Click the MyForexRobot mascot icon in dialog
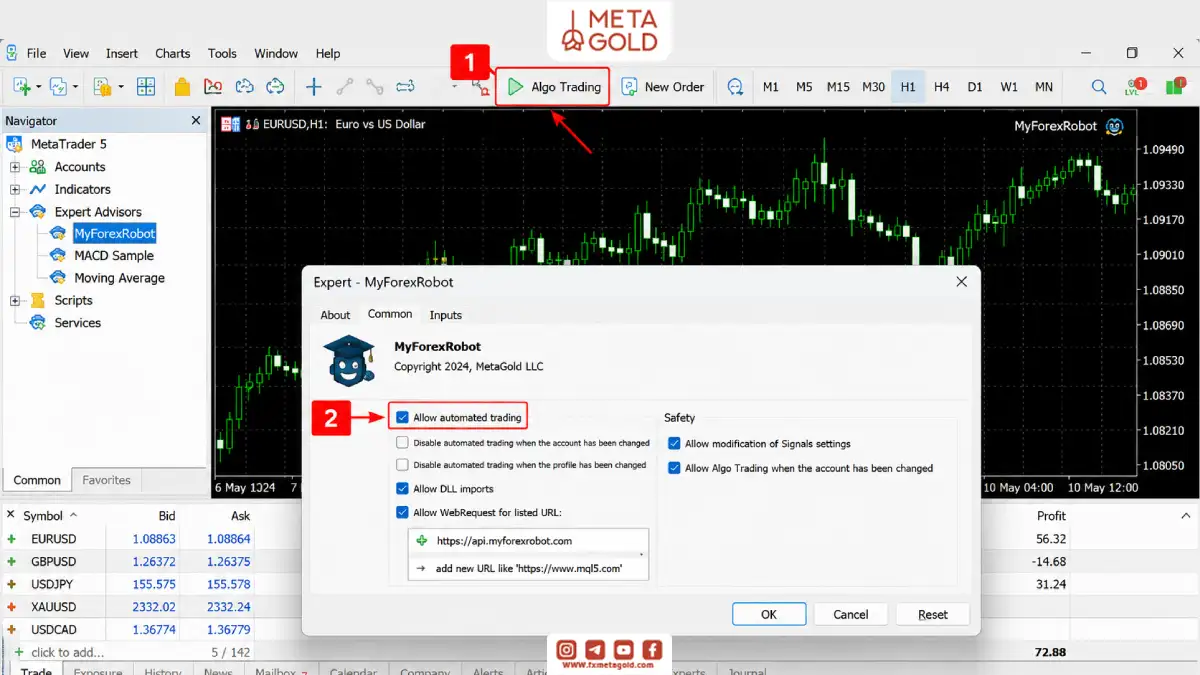This screenshot has width=1200, height=675. pyautogui.click(x=349, y=362)
